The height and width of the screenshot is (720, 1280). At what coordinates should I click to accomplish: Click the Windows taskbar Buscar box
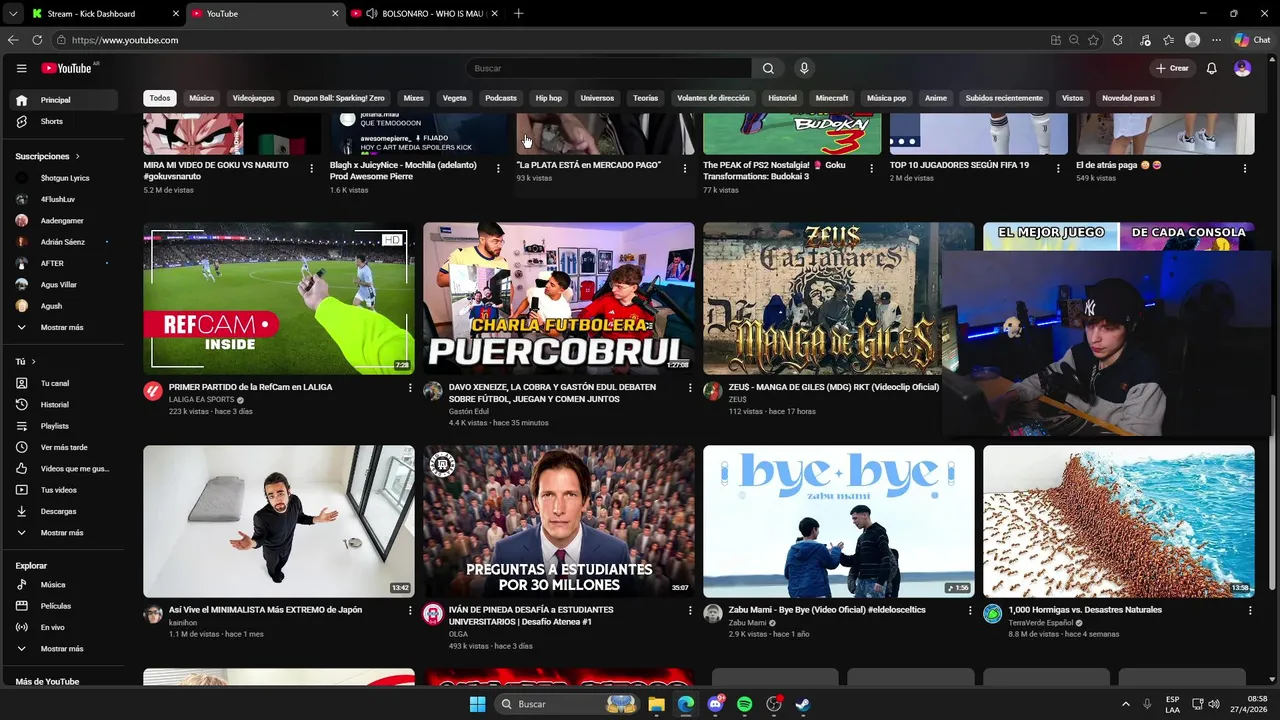tap(567, 704)
